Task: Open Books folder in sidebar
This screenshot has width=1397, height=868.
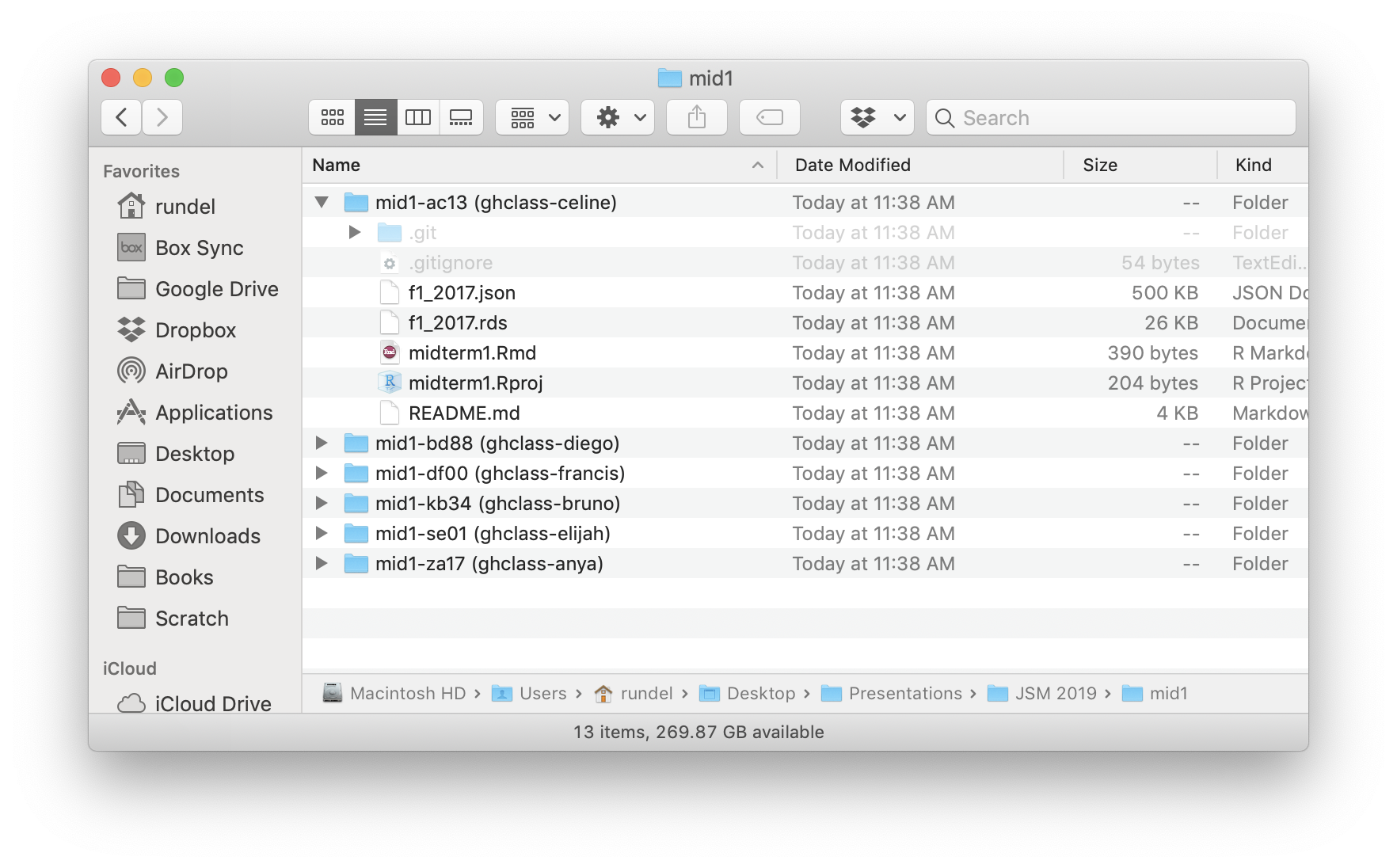Action: (166, 577)
